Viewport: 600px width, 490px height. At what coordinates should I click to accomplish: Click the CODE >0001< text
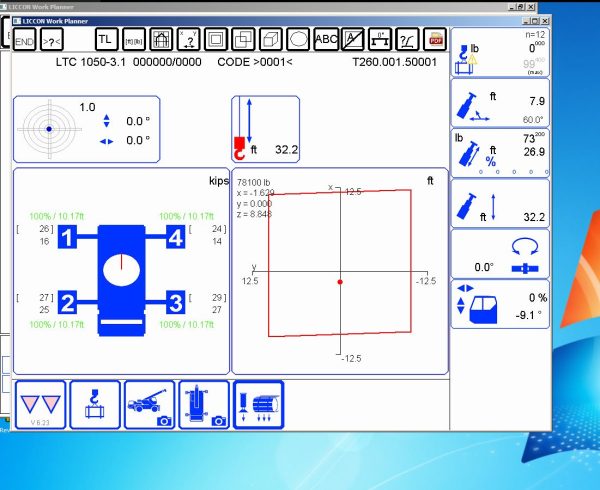[x=255, y=62]
